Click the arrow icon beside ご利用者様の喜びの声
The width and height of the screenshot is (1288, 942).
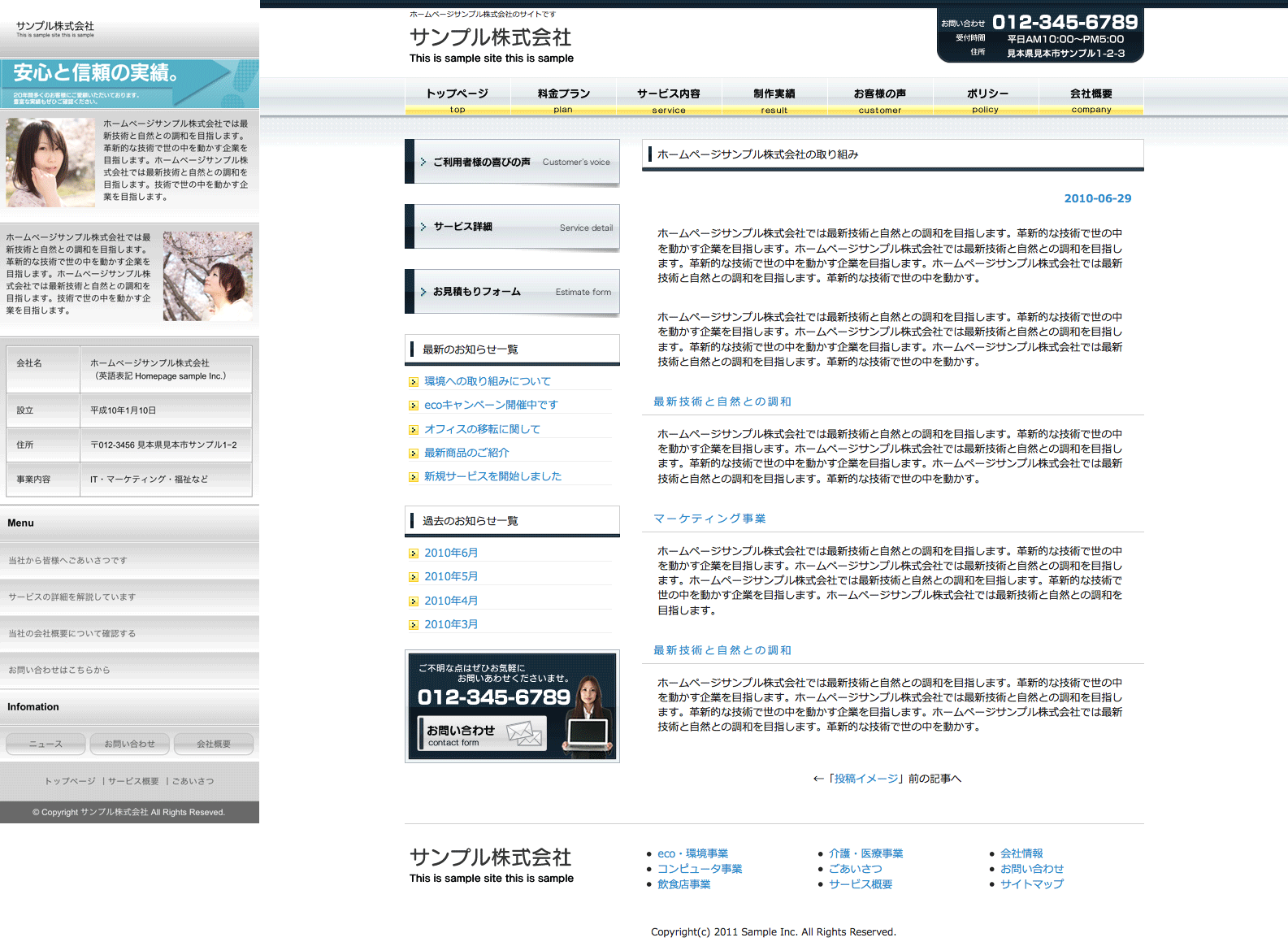tap(423, 163)
